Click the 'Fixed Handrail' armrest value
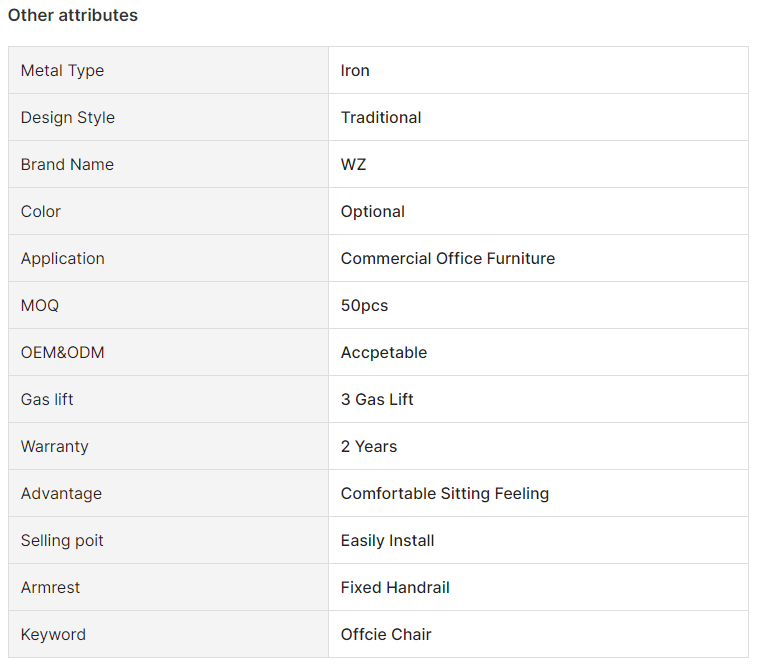 pyautogui.click(x=395, y=587)
